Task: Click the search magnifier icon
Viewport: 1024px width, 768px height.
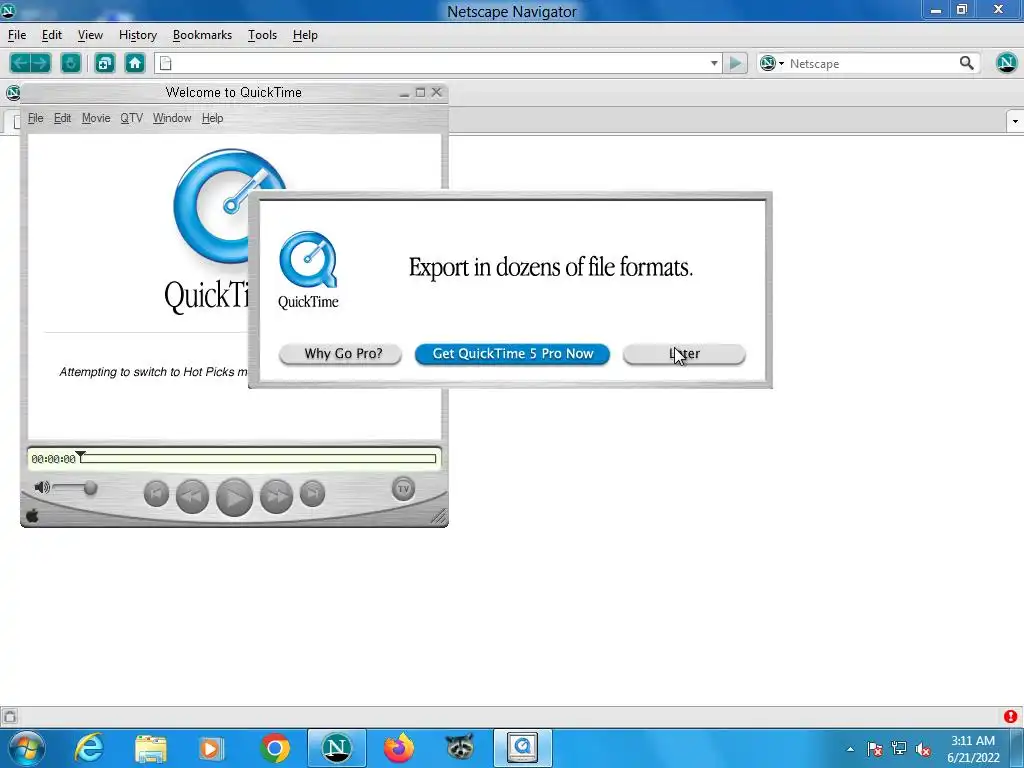Action: click(967, 63)
